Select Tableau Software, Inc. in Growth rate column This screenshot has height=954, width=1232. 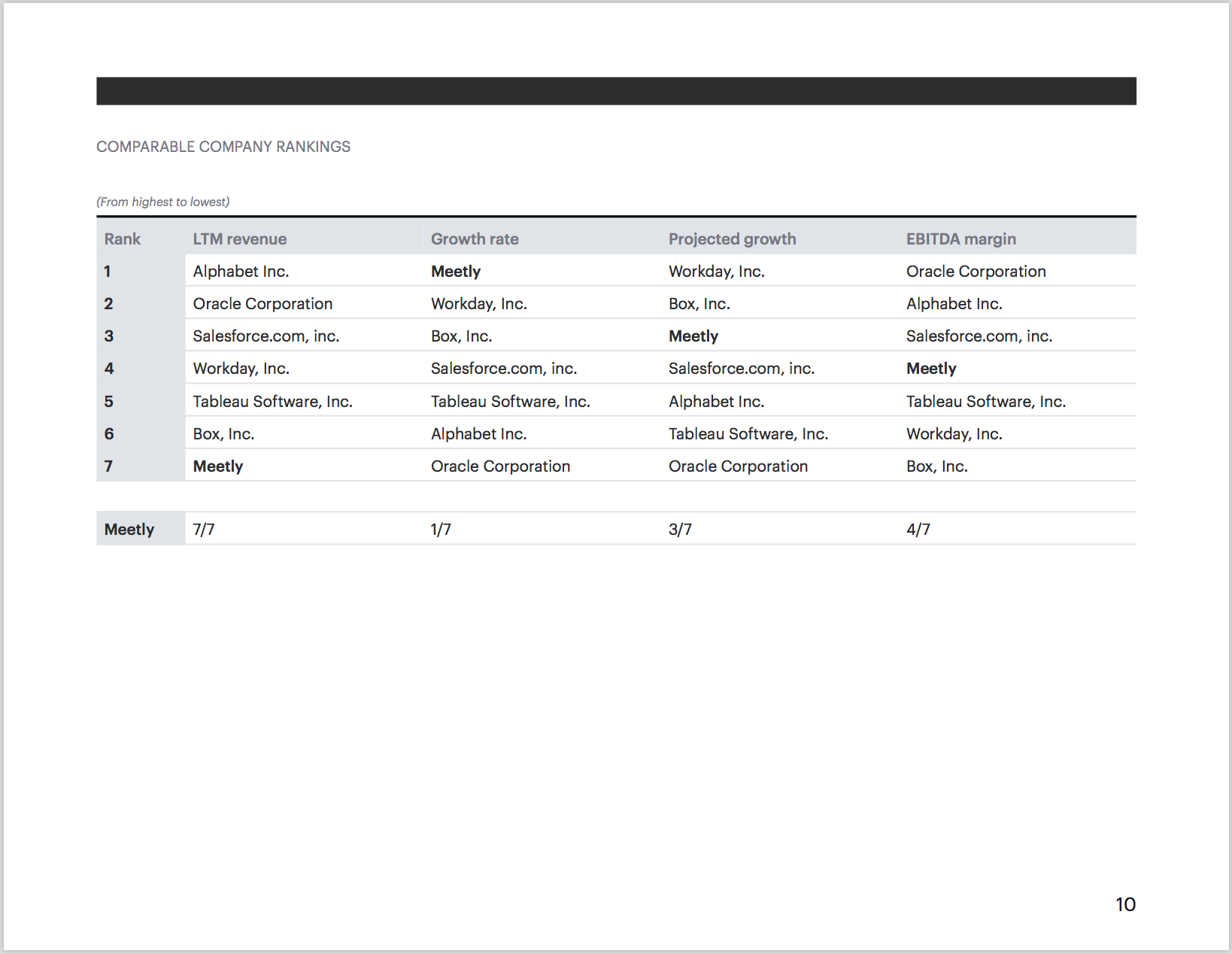(511, 402)
